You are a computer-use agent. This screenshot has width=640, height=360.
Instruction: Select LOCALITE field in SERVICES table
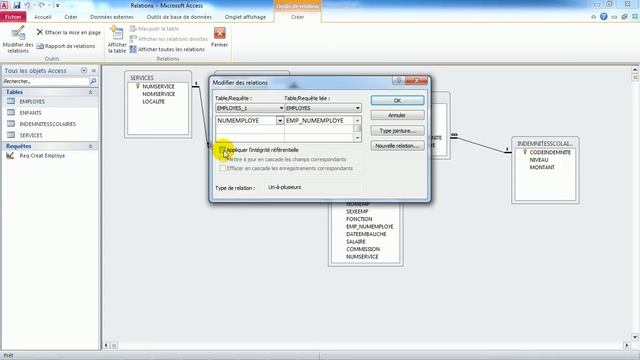153,102
